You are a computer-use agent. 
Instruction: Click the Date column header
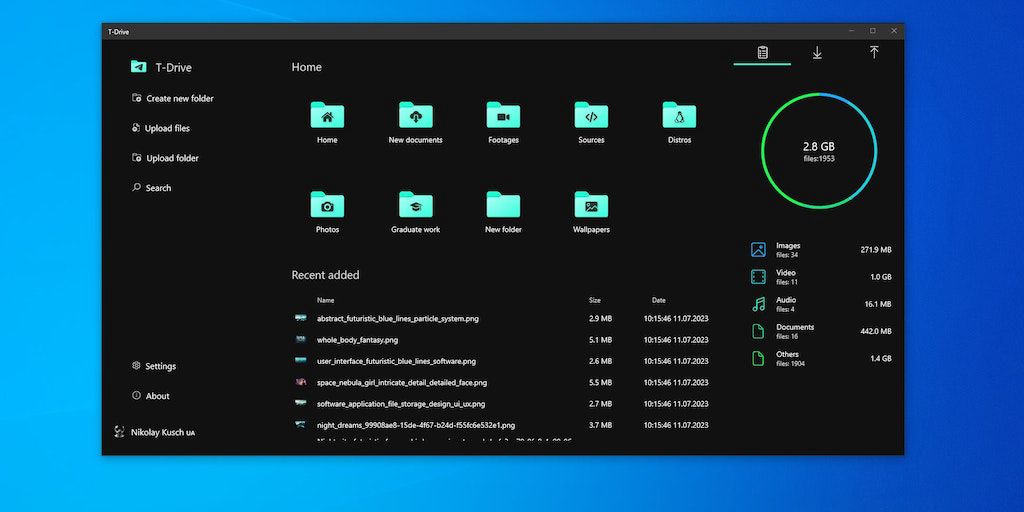tap(658, 300)
